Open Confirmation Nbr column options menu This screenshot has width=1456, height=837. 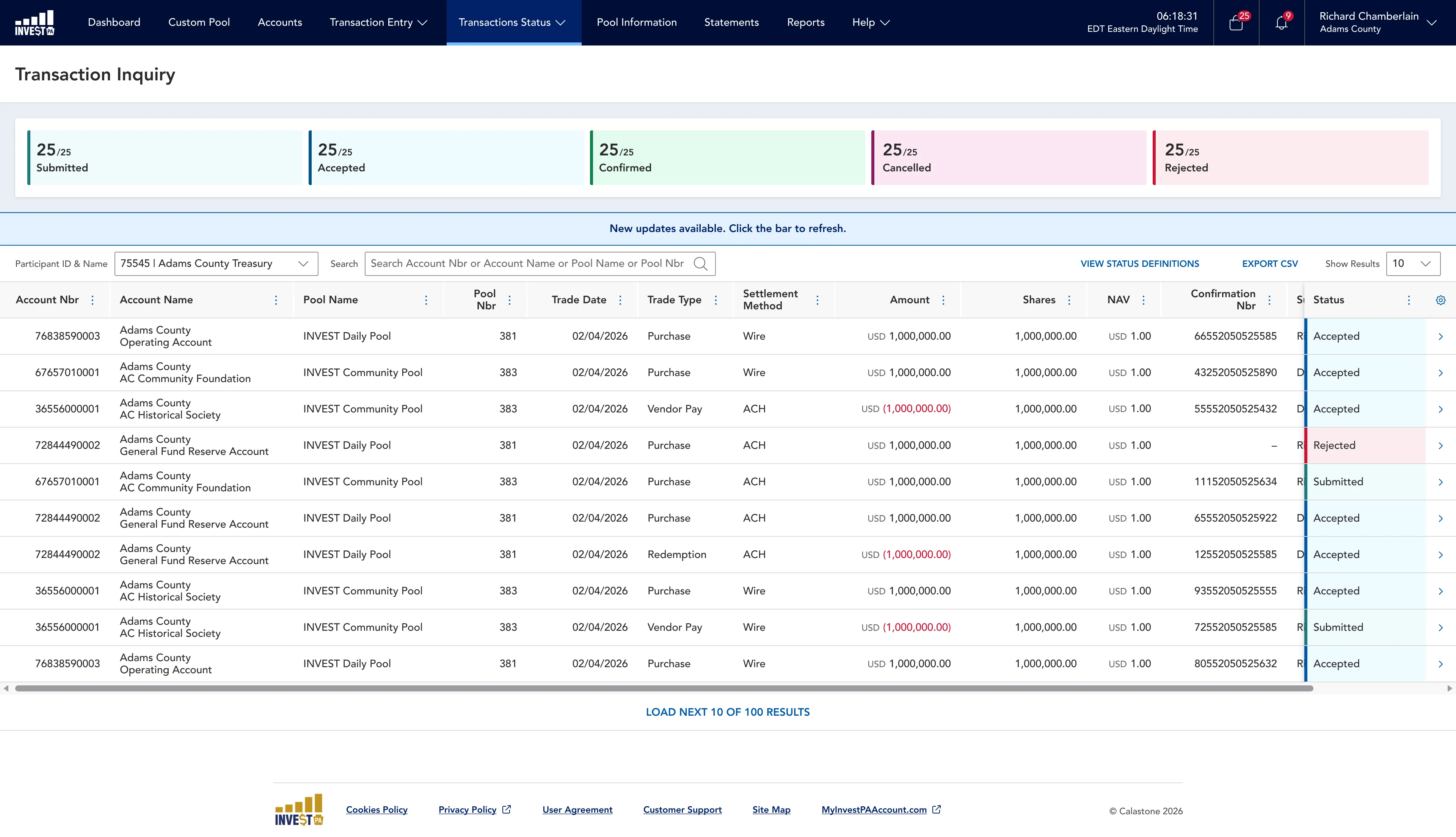click(1269, 300)
